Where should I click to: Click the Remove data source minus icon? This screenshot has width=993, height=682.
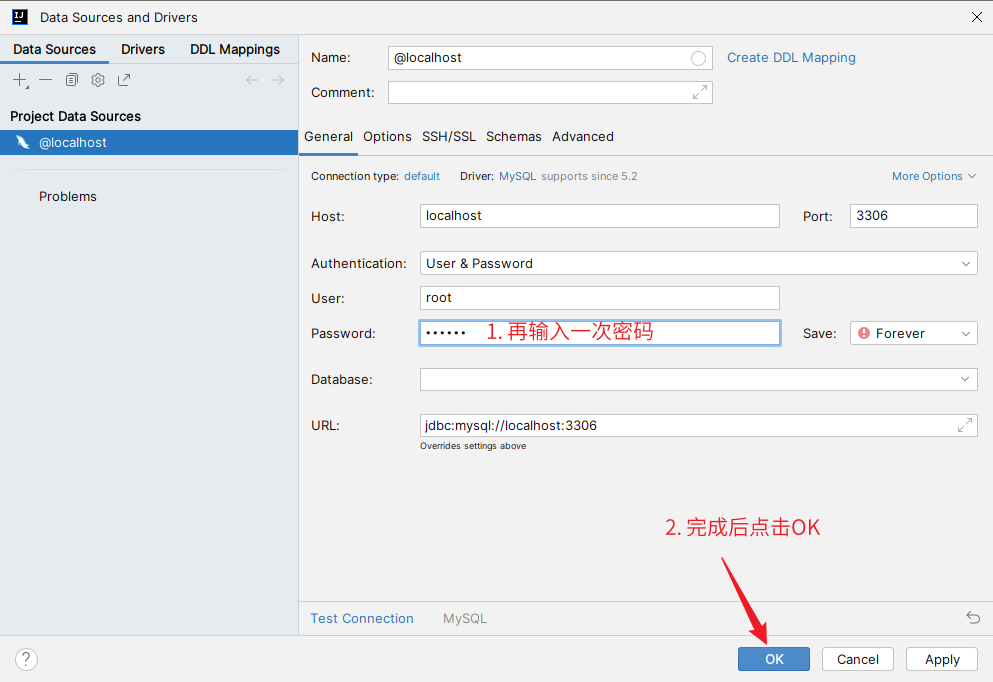pos(46,80)
